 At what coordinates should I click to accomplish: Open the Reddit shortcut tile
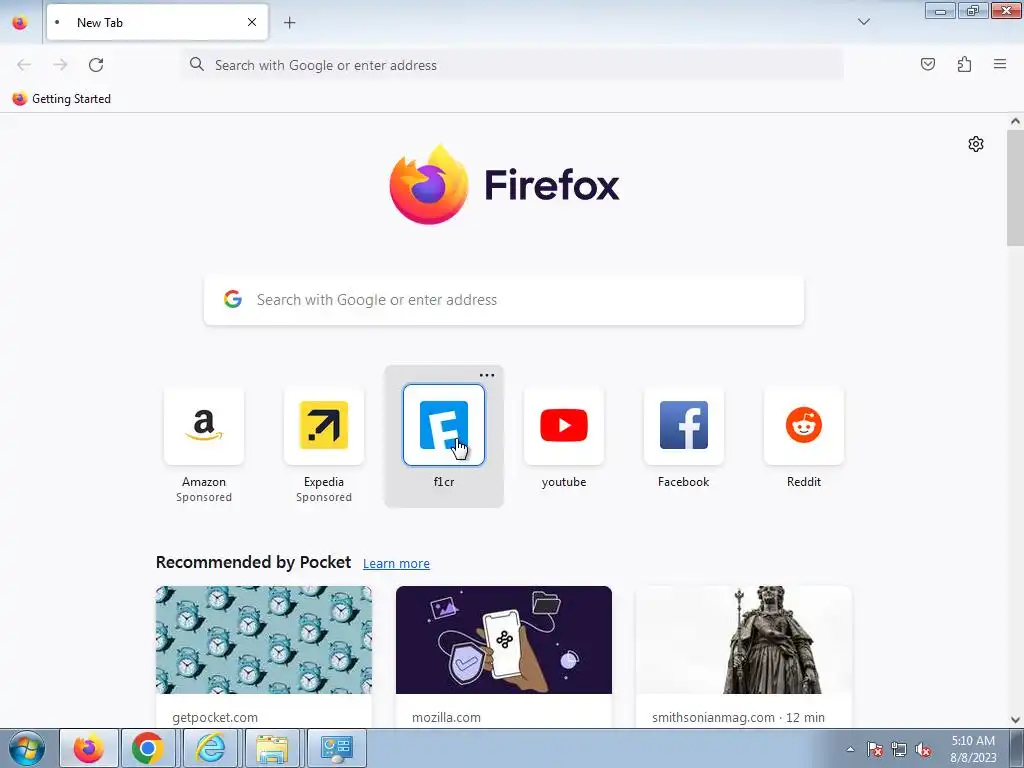pyautogui.click(x=804, y=426)
